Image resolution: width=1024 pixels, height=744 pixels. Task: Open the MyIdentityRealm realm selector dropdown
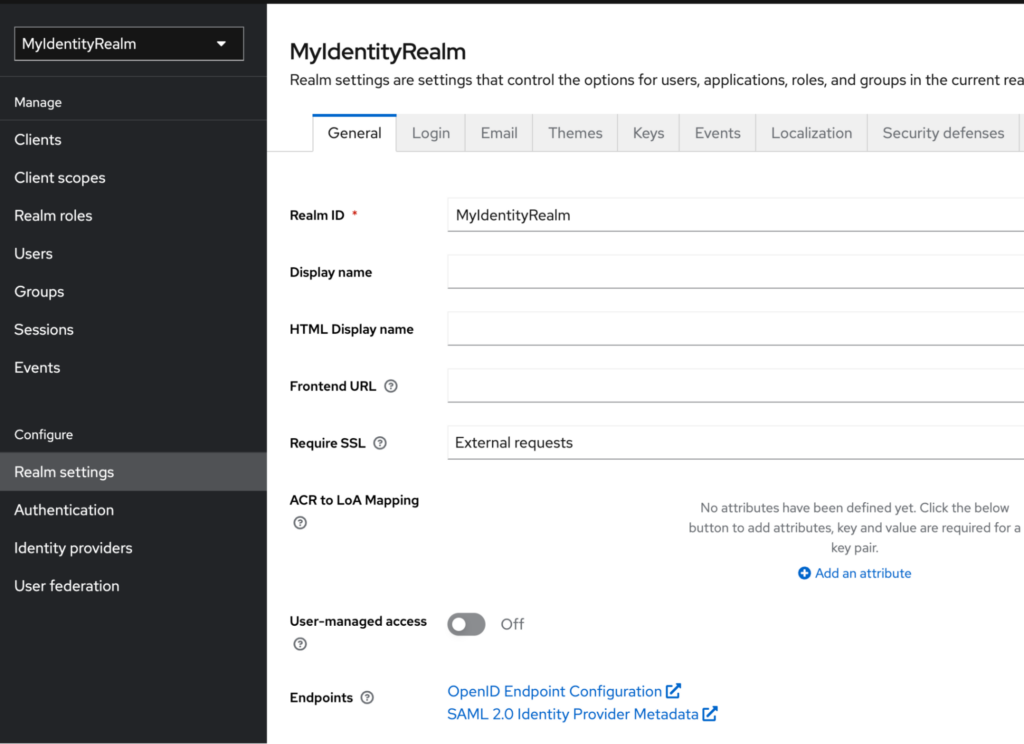(x=129, y=44)
